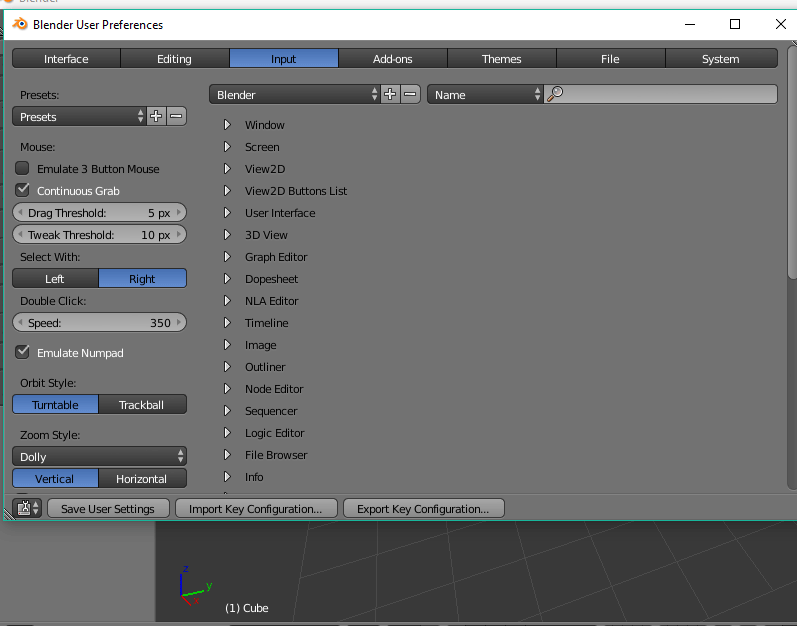Uncheck Emulate Numpad option
The image size is (797, 626).
point(22,352)
